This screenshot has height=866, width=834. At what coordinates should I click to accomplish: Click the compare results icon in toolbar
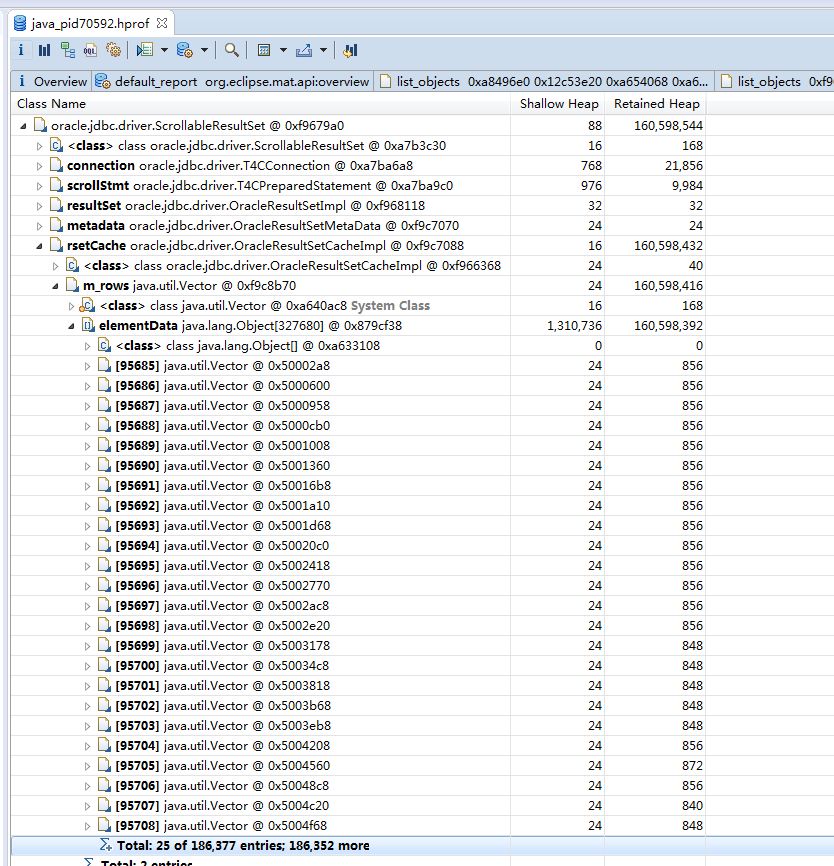[350, 50]
